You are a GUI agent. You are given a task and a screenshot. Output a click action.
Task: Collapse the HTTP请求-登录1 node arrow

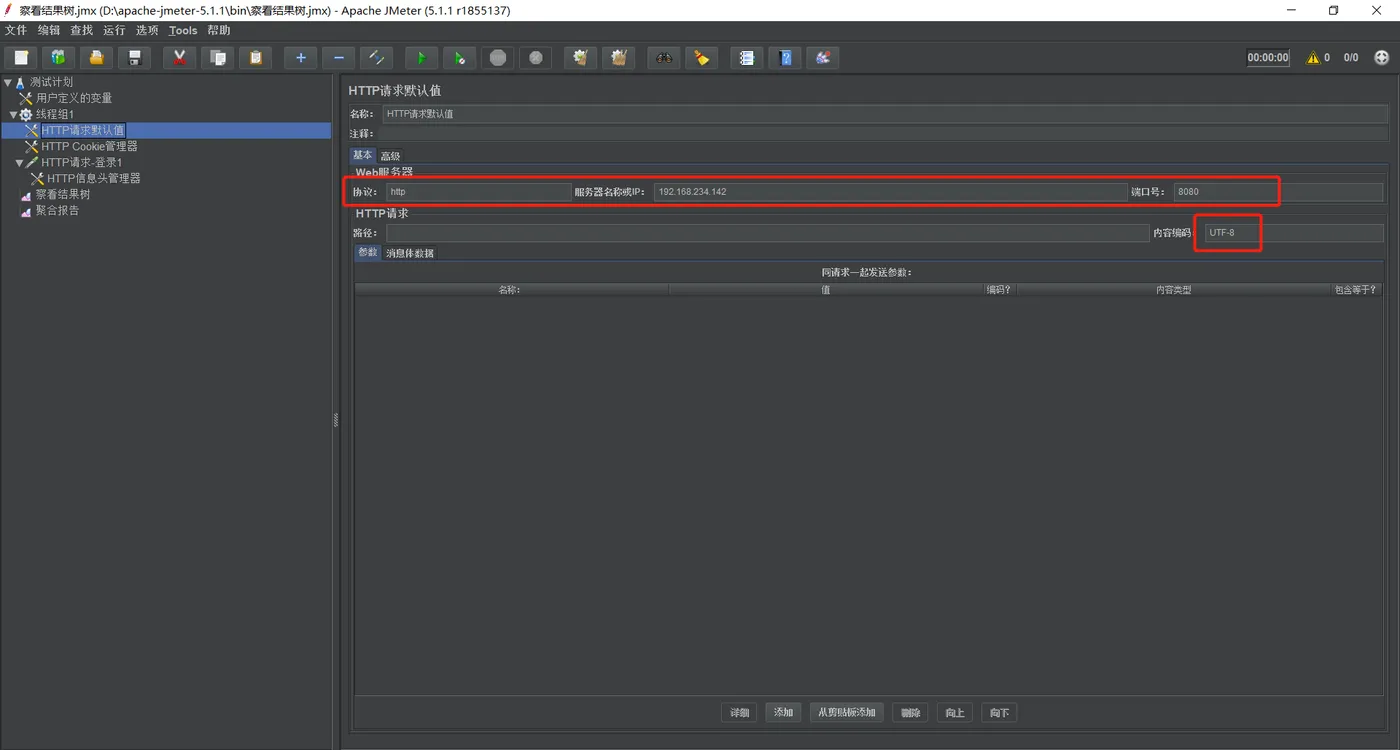coord(19,162)
